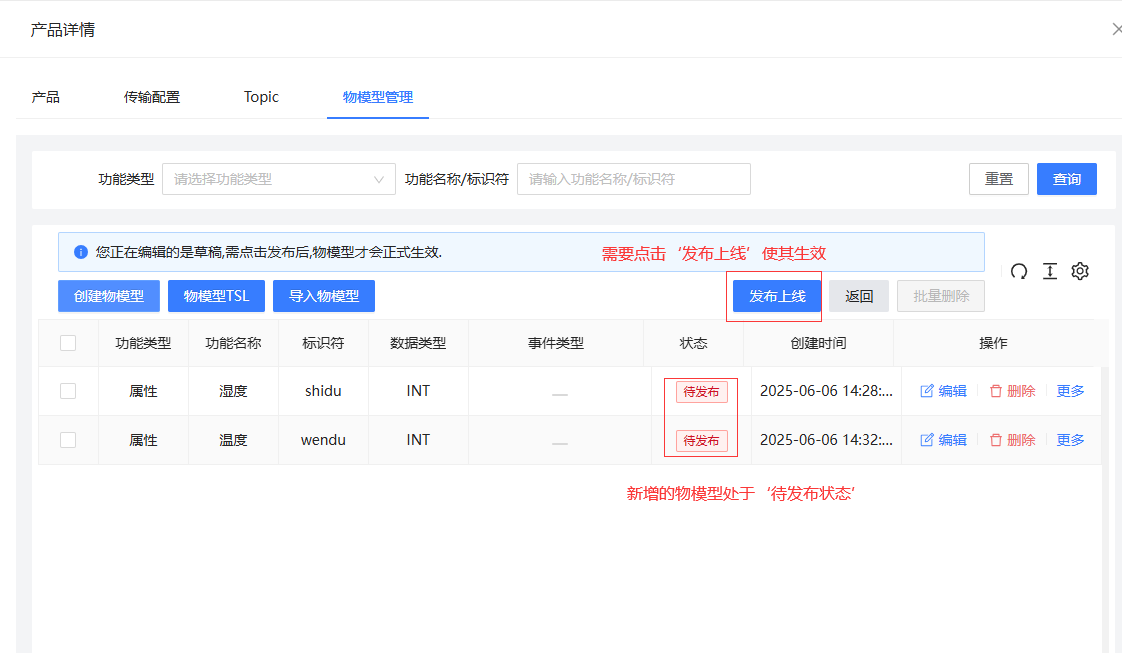The image size is (1122, 653).
Task: Switch to the 传输配置 tab
Action: click(x=152, y=97)
